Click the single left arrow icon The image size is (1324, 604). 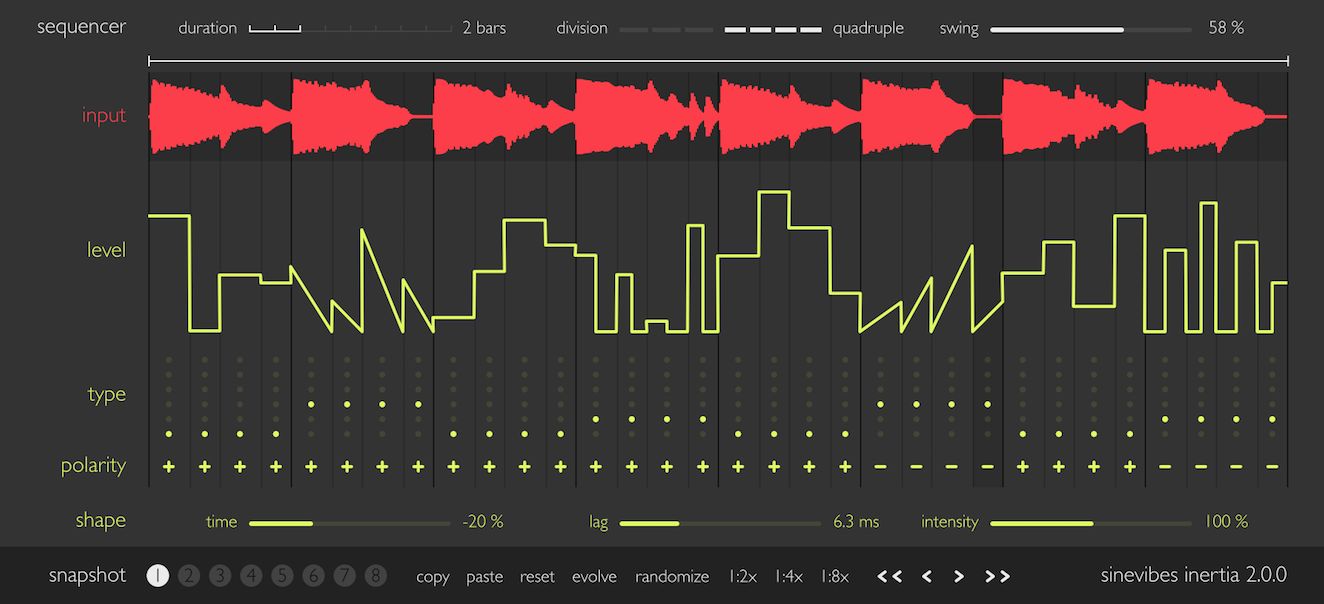[927, 576]
